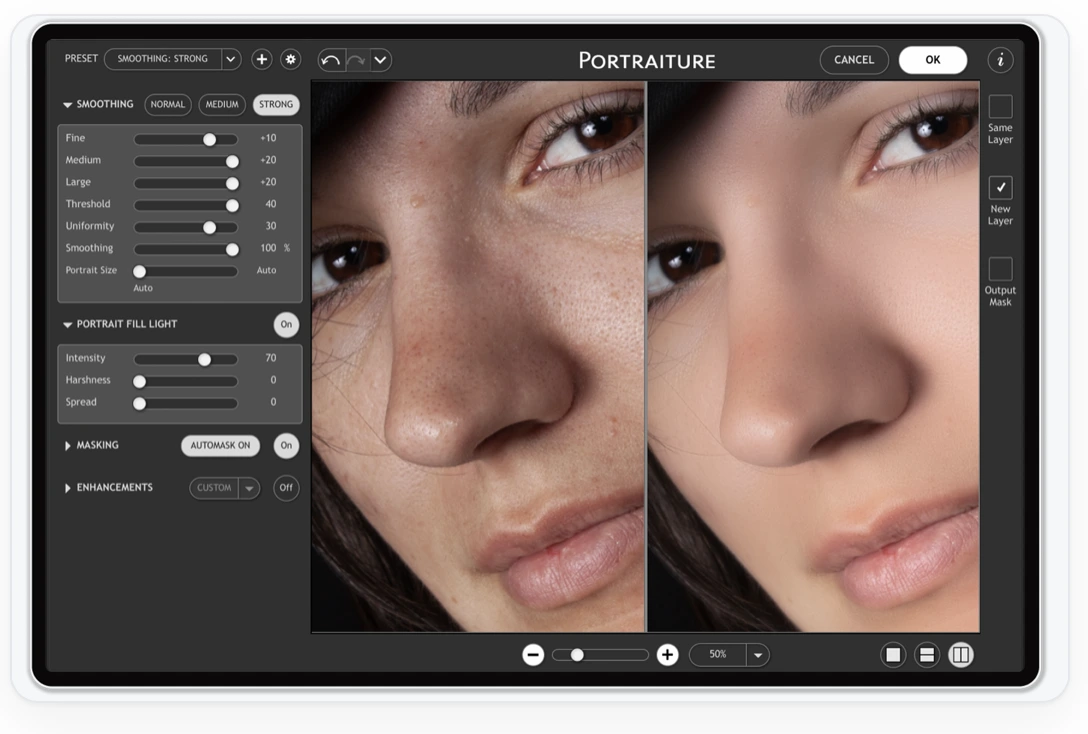Click the Portrait Size slider handle
This screenshot has height=734, width=1088.
pos(139,271)
